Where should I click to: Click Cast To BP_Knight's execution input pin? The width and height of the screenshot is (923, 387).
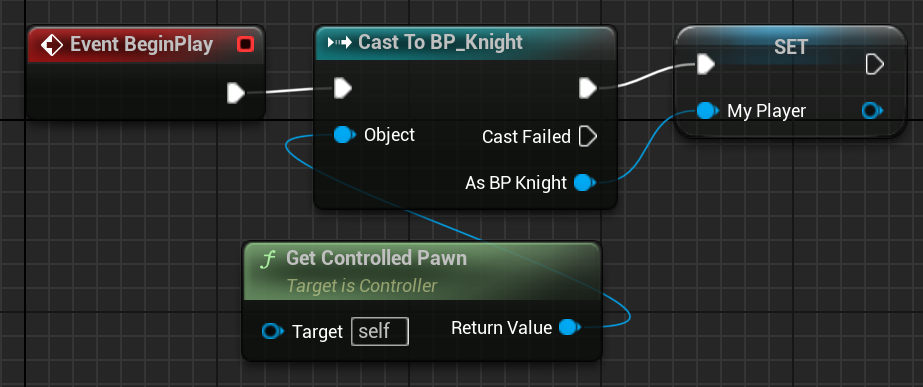343,89
